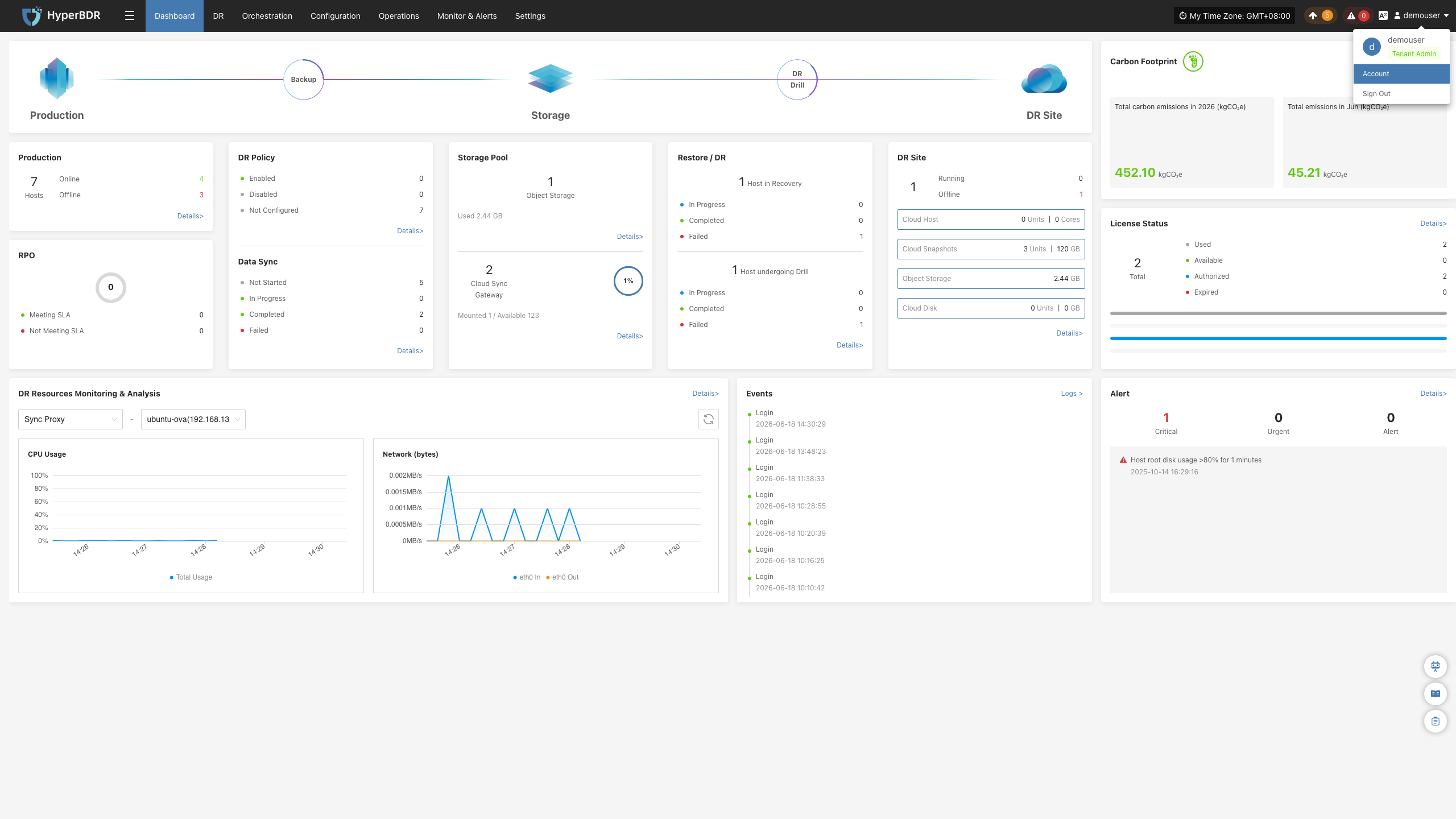Open the Orchestration menu
The width and height of the screenshot is (1456, 819).
pyautogui.click(x=267, y=16)
